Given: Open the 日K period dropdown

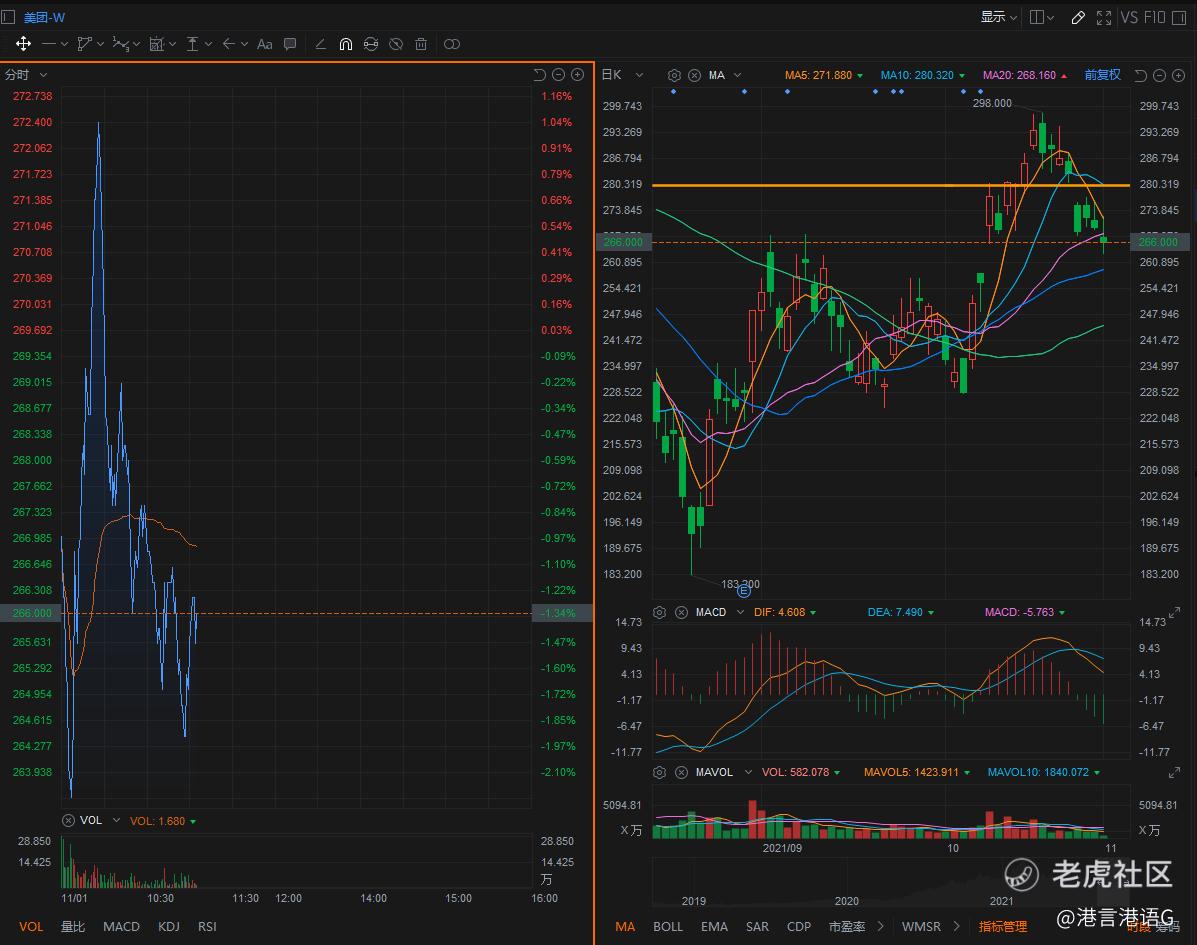Looking at the screenshot, I should pyautogui.click(x=622, y=74).
